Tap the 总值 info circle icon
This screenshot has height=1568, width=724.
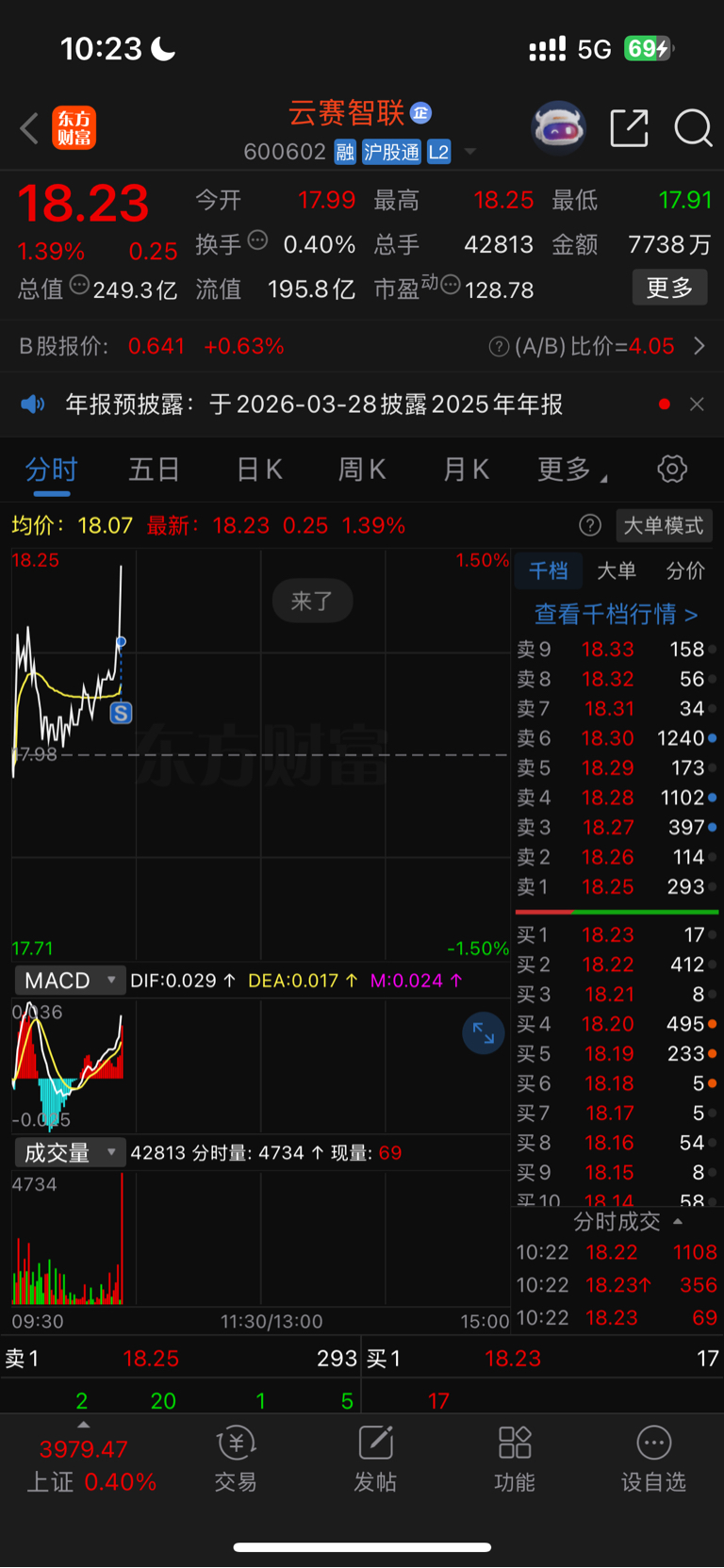point(79,284)
